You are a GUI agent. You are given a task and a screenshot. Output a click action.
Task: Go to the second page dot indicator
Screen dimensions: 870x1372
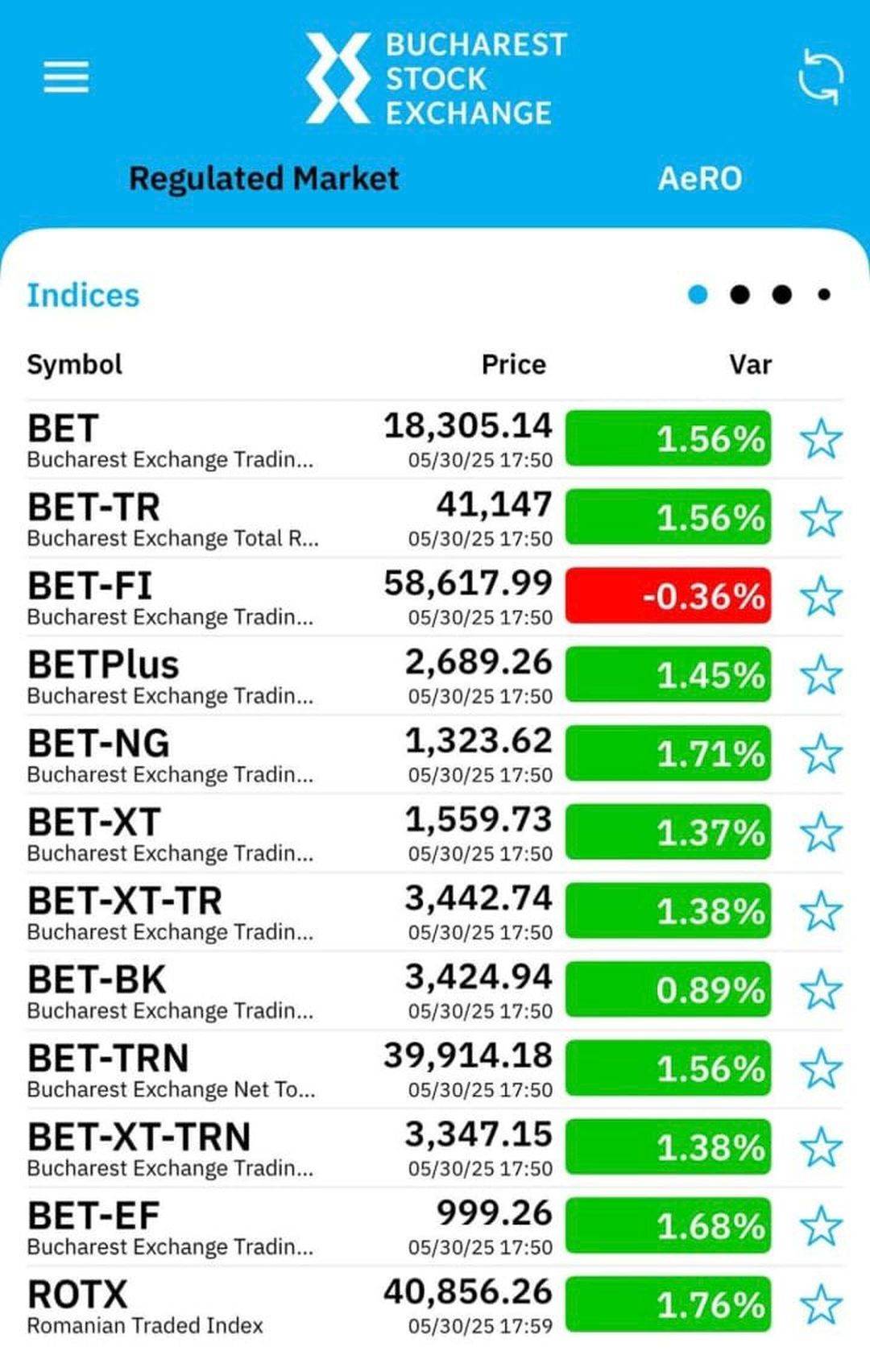[739, 295]
